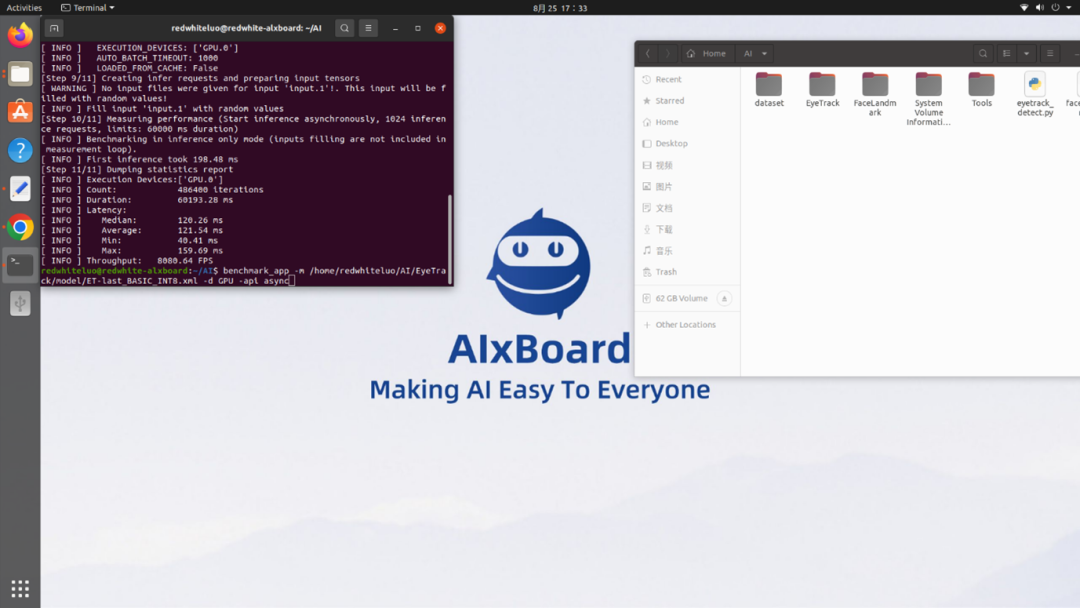
Task: Minimize the terminal window
Action: coord(395,28)
